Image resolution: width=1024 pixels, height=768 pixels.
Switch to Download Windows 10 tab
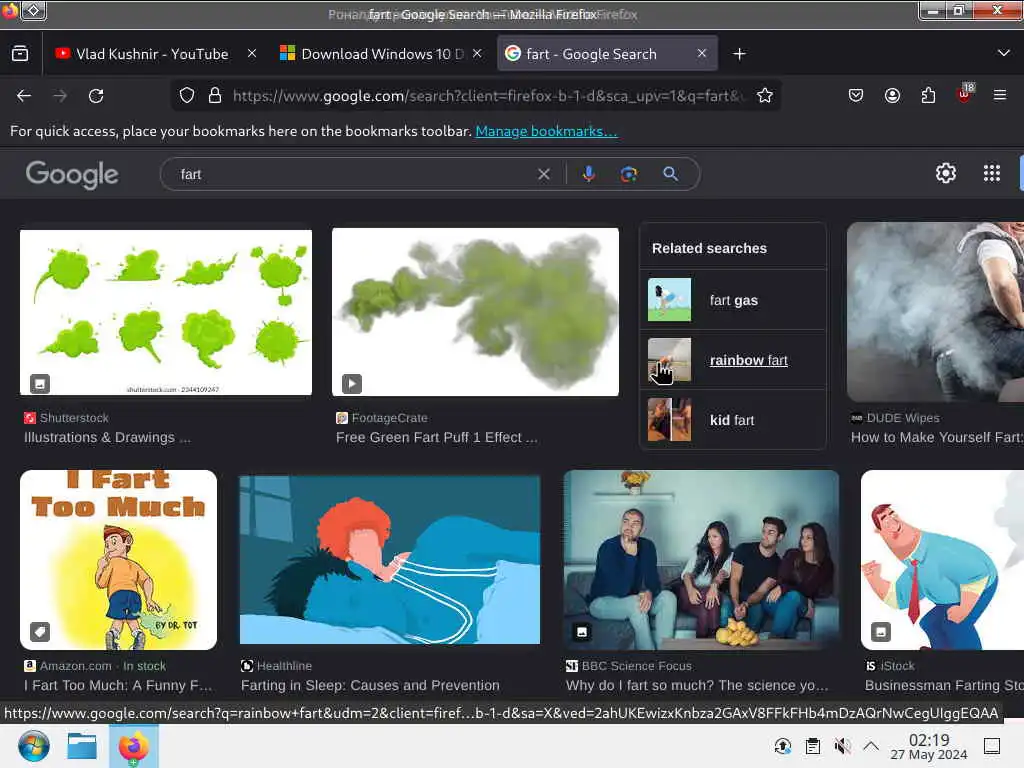(382, 54)
